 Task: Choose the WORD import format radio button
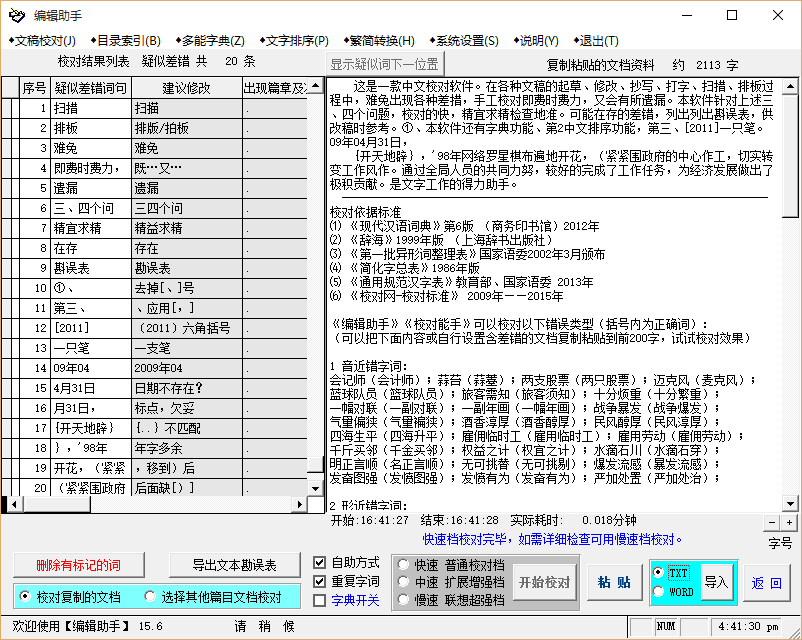coord(658,592)
